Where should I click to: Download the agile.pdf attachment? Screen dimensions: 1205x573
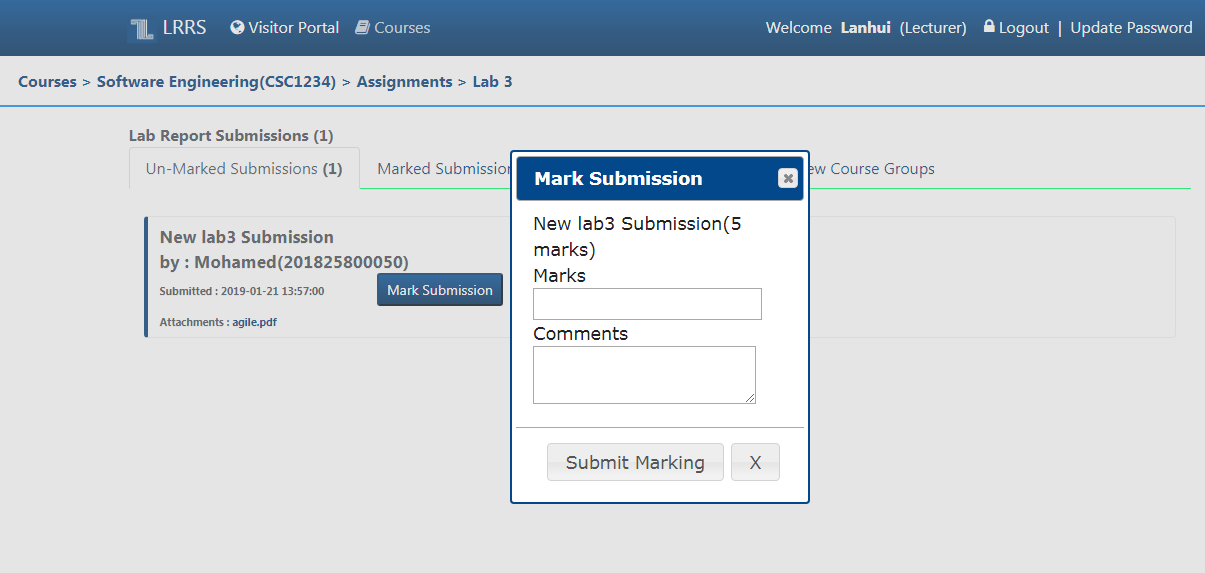tap(254, 322)
